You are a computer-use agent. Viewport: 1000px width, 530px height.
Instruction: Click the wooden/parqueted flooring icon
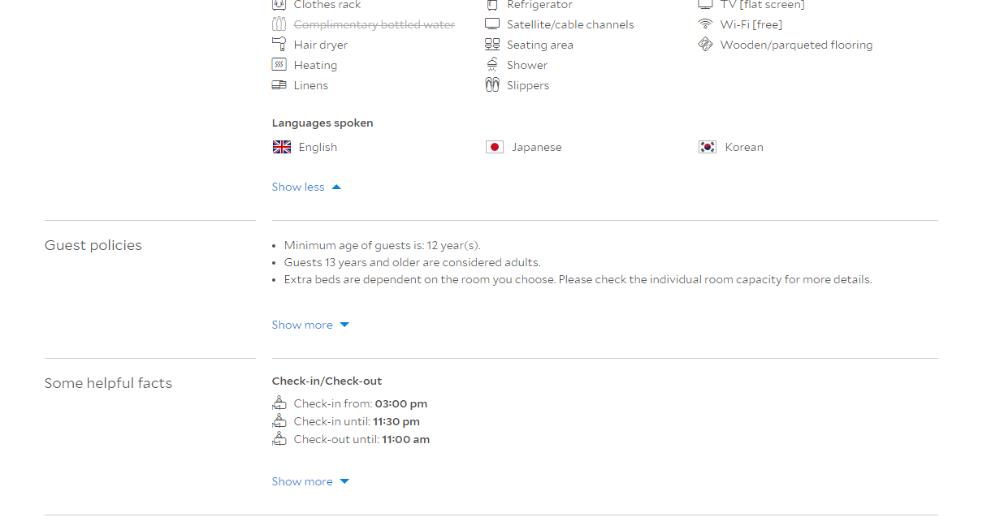coord(705,45)
